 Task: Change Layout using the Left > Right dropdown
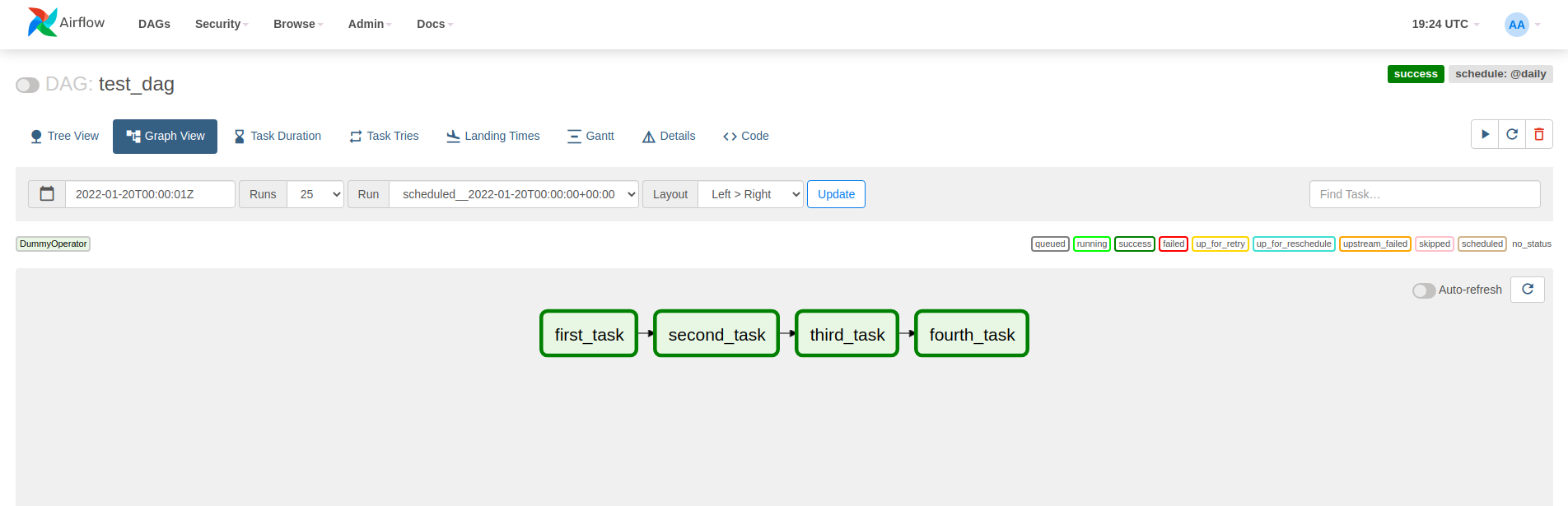coord(749,193)
